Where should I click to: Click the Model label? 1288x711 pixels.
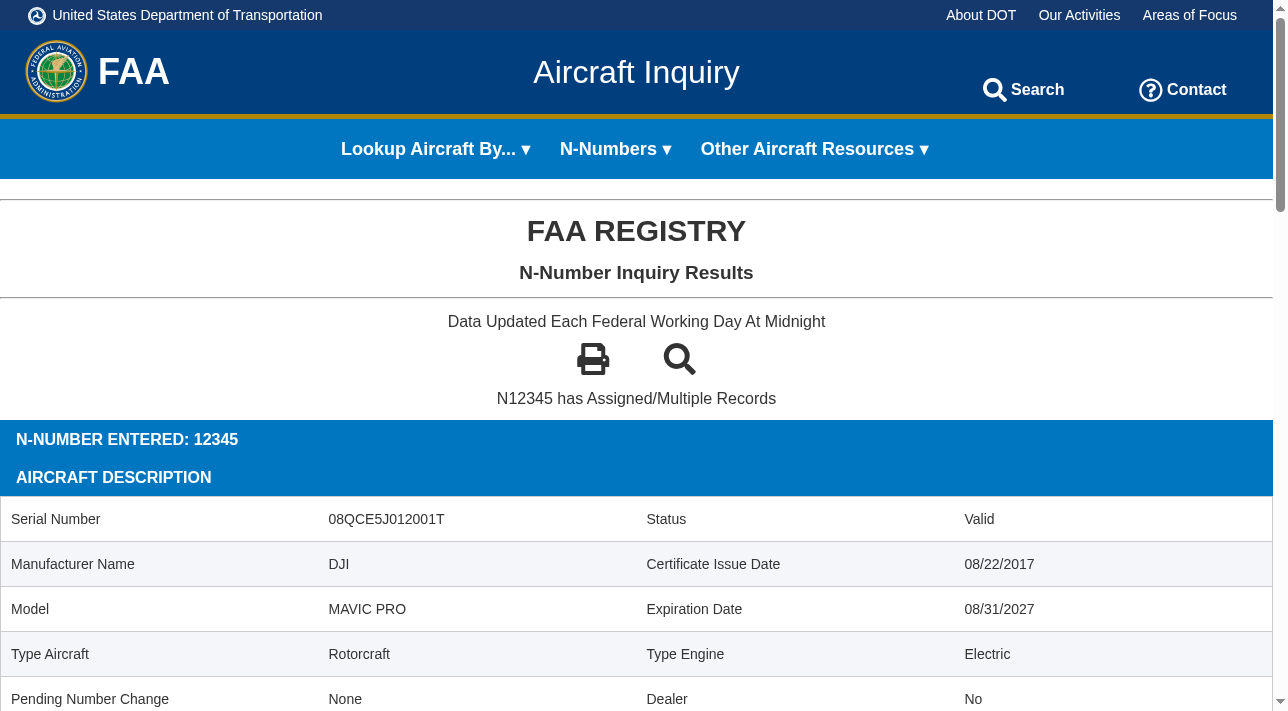30,609
